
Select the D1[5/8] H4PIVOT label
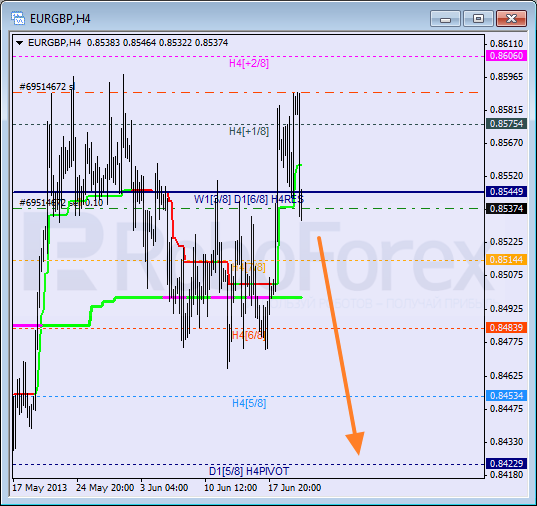249,471
